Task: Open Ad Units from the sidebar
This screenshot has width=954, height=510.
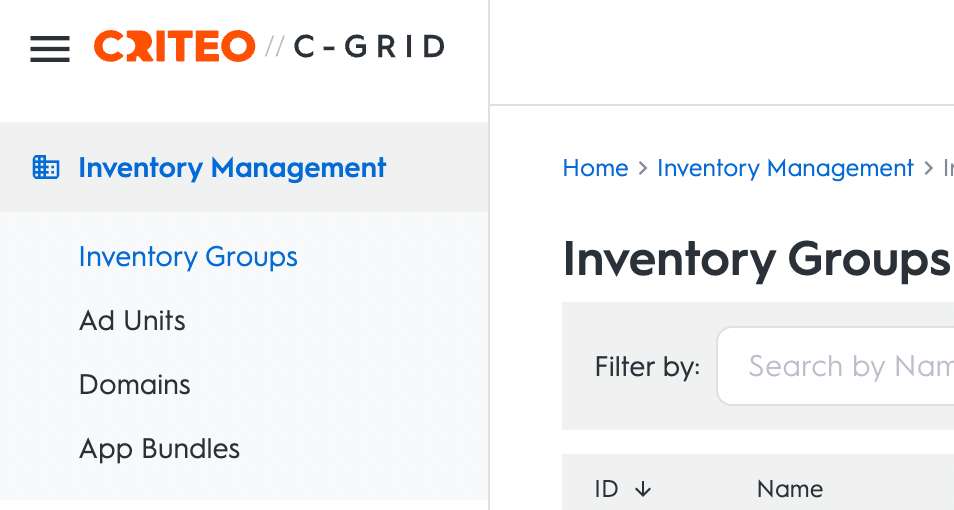Action: coord(132,321)
